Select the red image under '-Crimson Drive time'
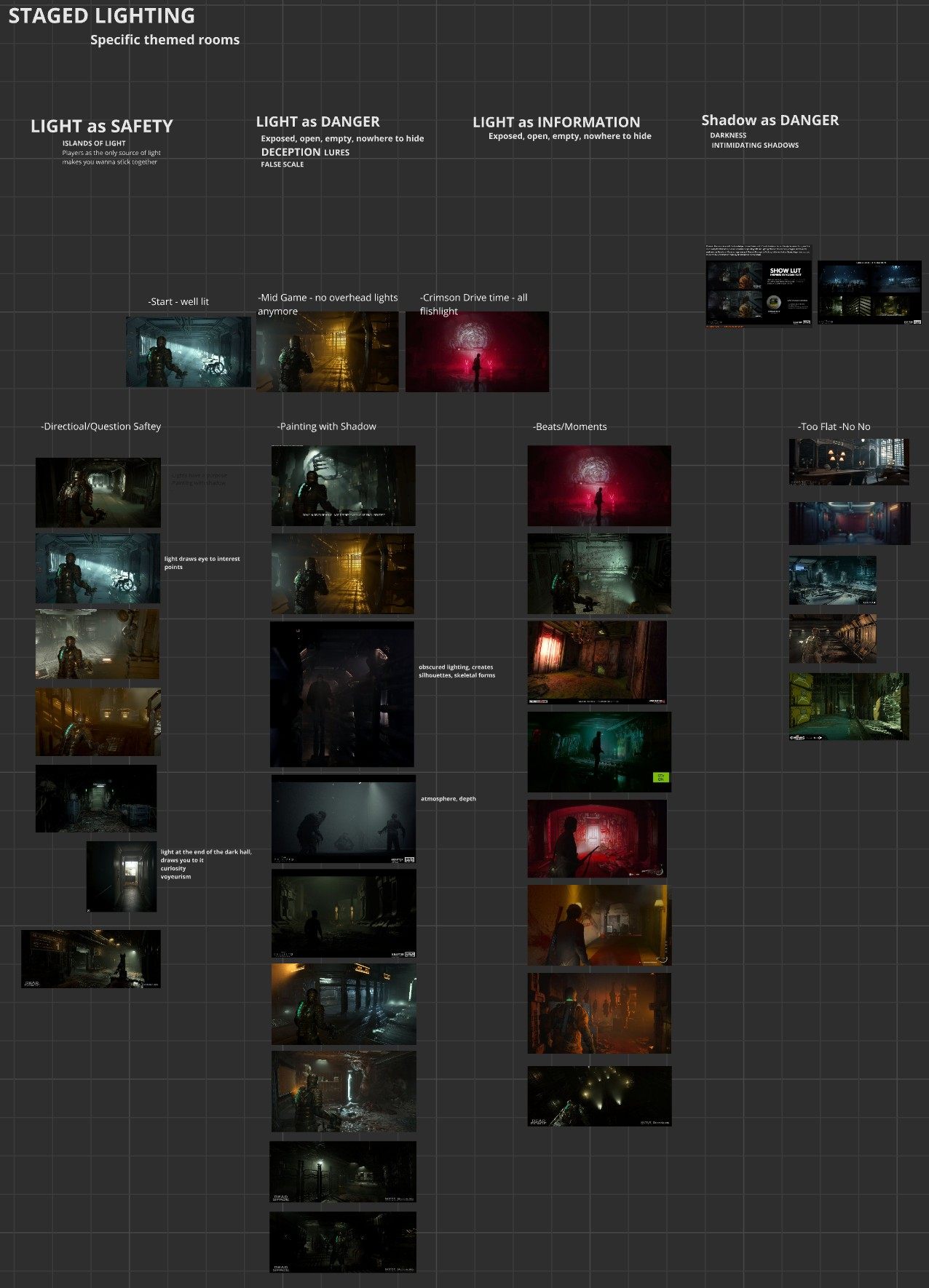 point(478,351)
